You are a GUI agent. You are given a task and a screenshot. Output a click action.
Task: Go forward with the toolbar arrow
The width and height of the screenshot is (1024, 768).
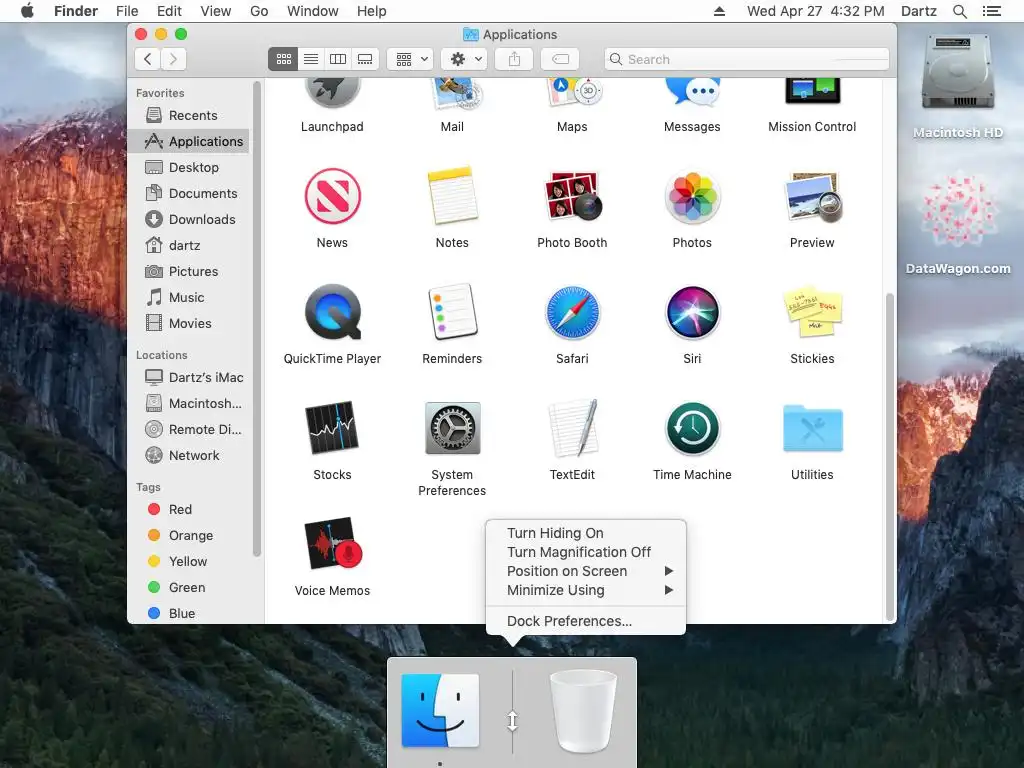[x=173, y=59]
